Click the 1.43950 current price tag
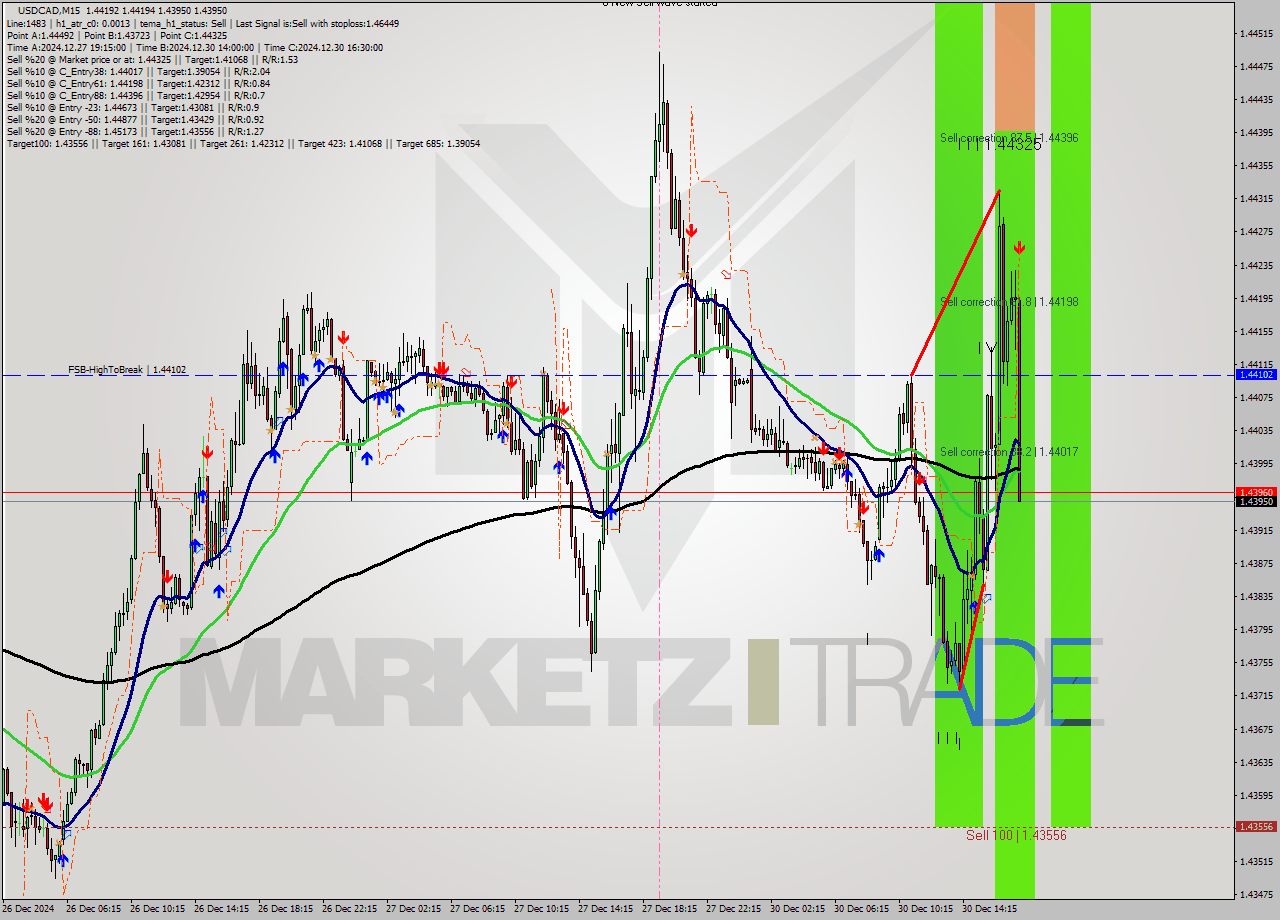The image size is (1280, 920). (1256, 501)
